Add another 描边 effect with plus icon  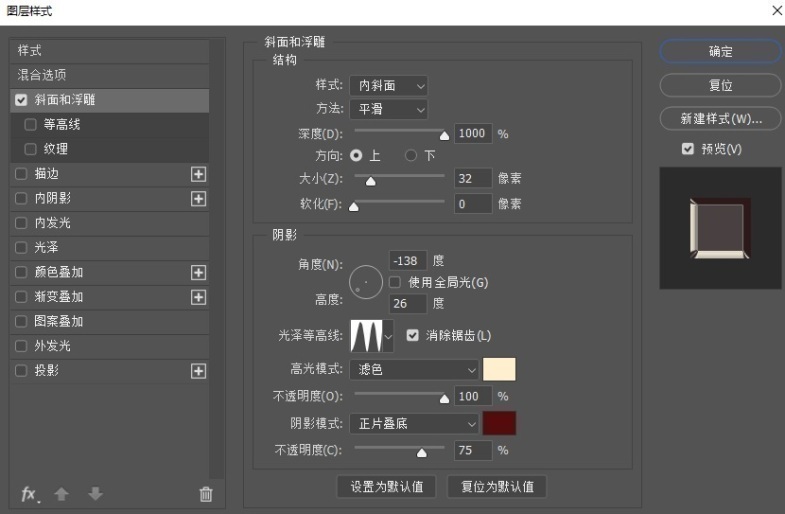[198, 174]
